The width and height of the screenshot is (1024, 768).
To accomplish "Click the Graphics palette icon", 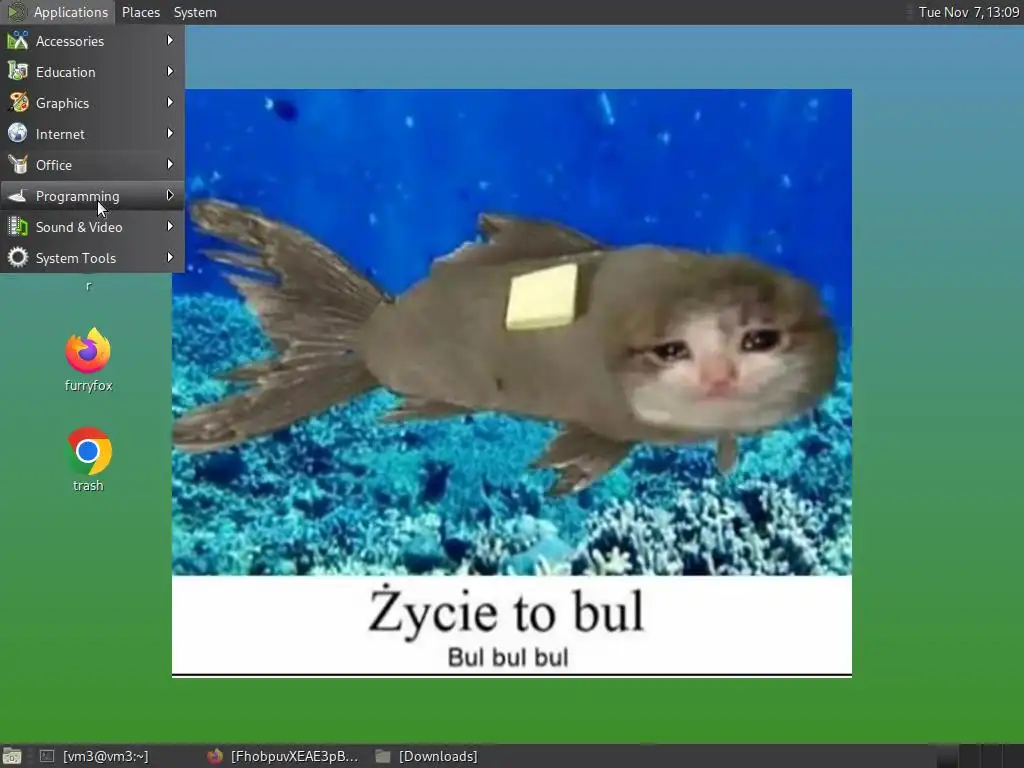I will coord(18,103).
